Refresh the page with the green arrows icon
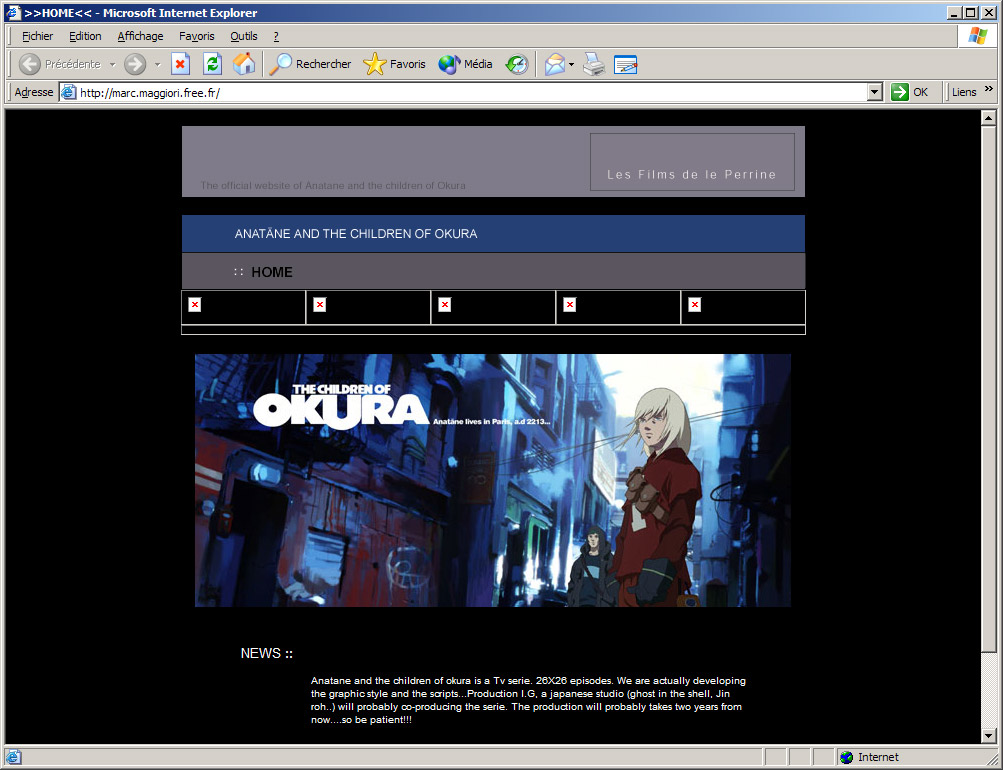This screenshot has width=1003, height=770. (x=212, y=64)
